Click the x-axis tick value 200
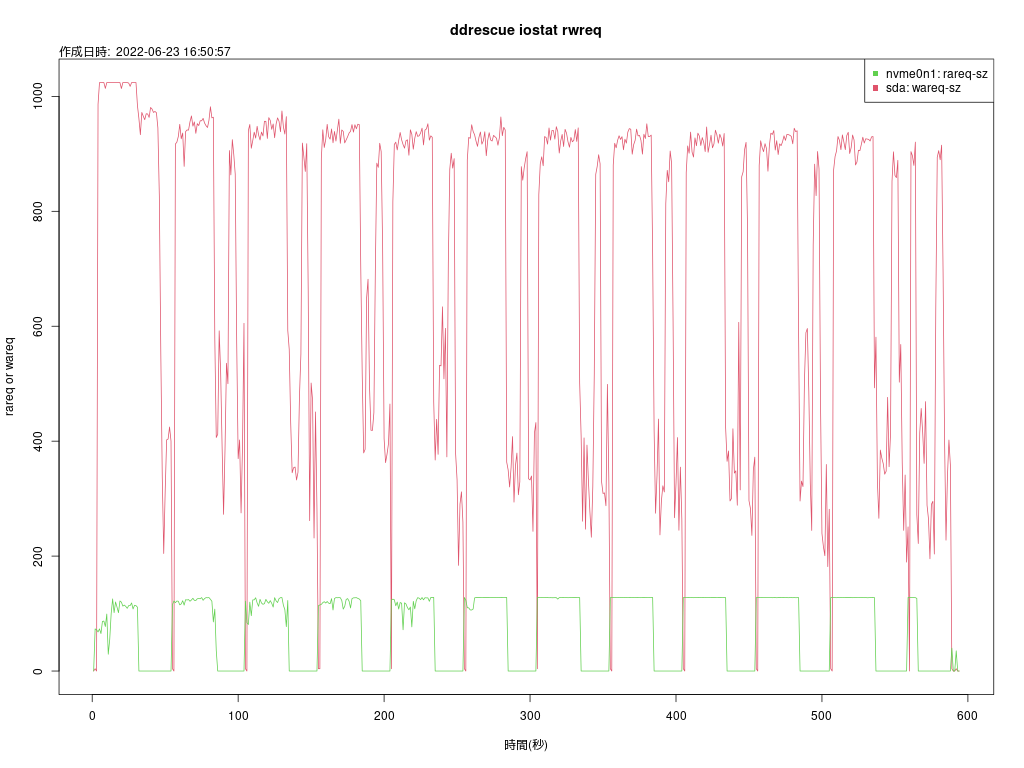 [x=384, y=716]
